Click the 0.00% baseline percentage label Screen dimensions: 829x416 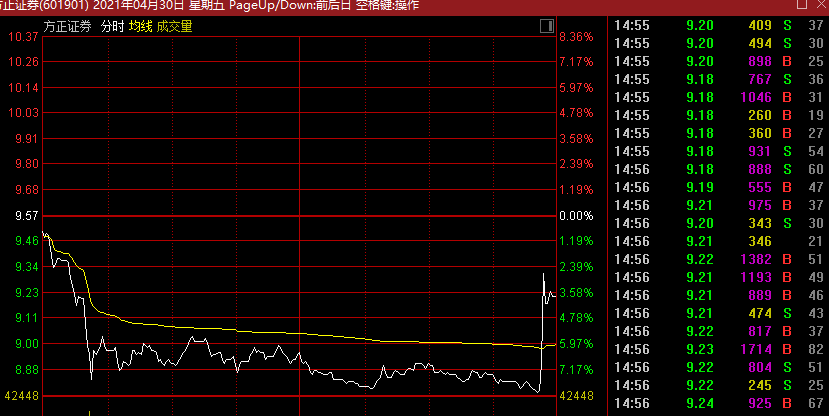[x=576, y=215]
